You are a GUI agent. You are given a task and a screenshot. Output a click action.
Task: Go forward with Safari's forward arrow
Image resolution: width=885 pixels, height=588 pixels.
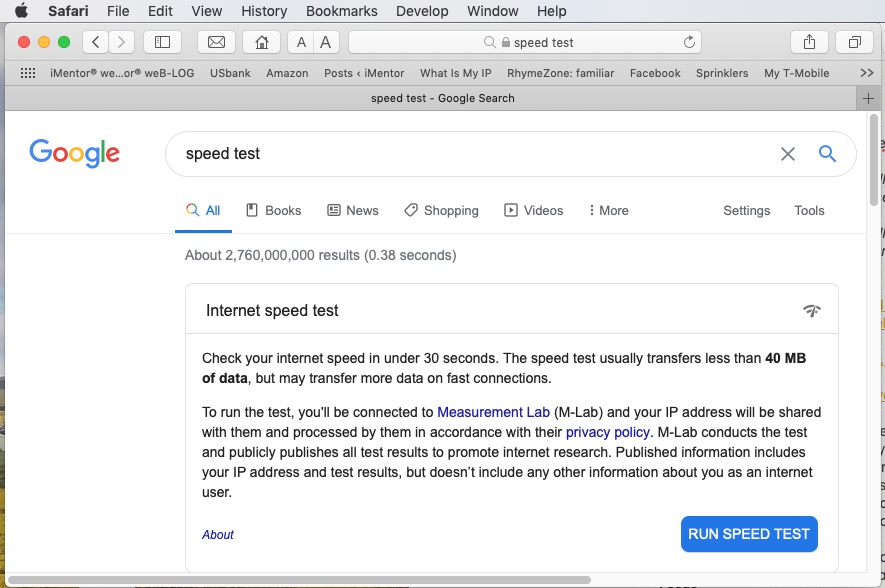point(121,42)
